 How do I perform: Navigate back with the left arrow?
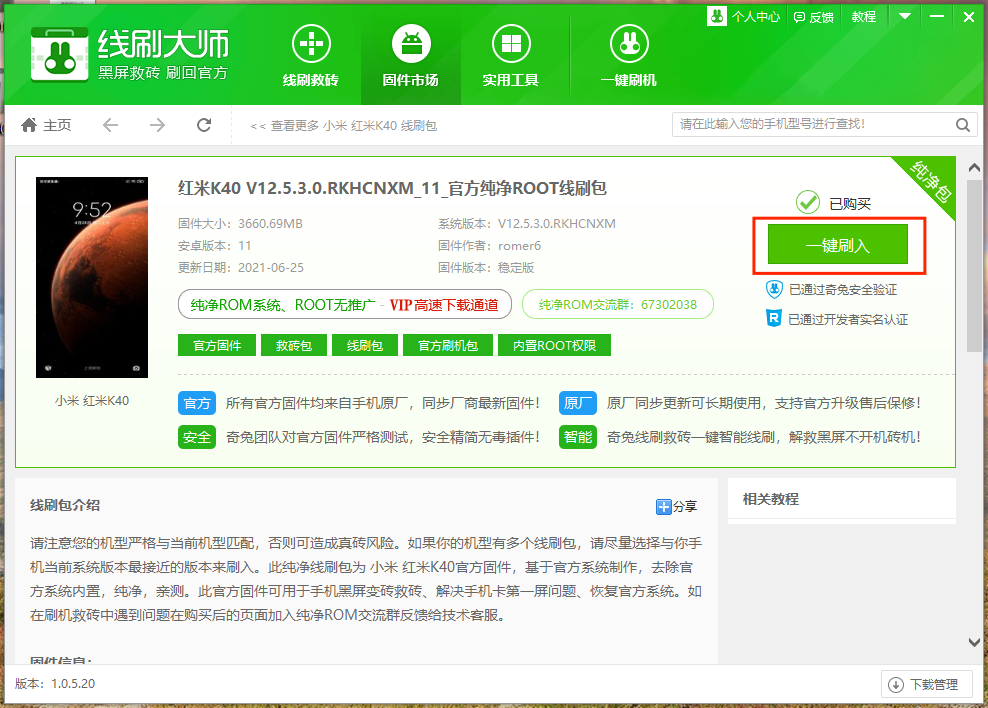pos(110,125)
